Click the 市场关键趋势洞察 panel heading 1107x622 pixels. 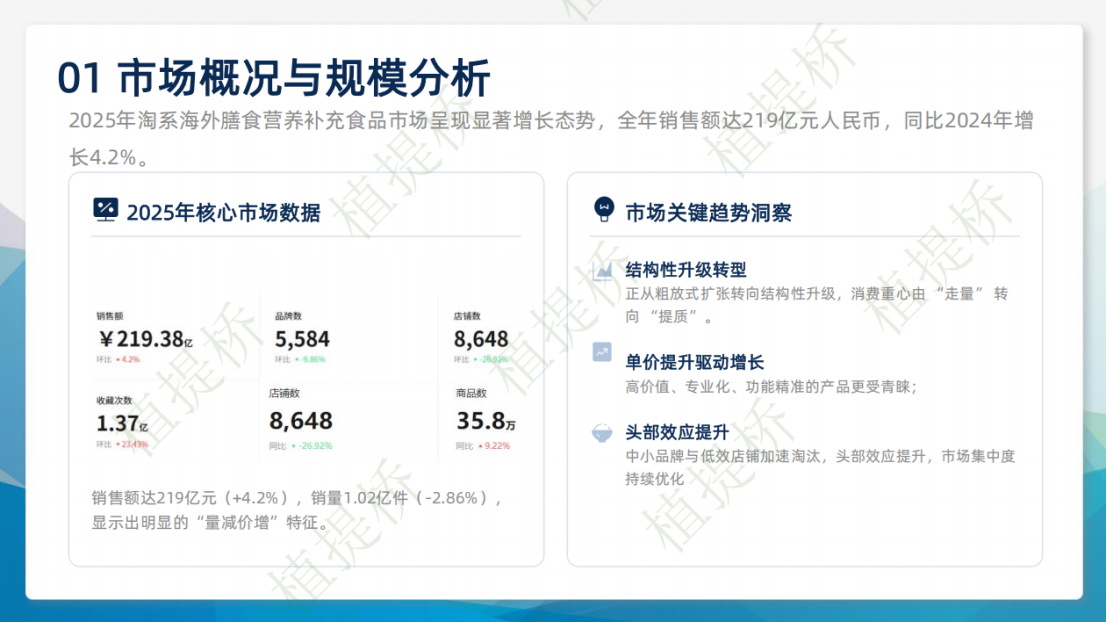click(x=708, y=212)
